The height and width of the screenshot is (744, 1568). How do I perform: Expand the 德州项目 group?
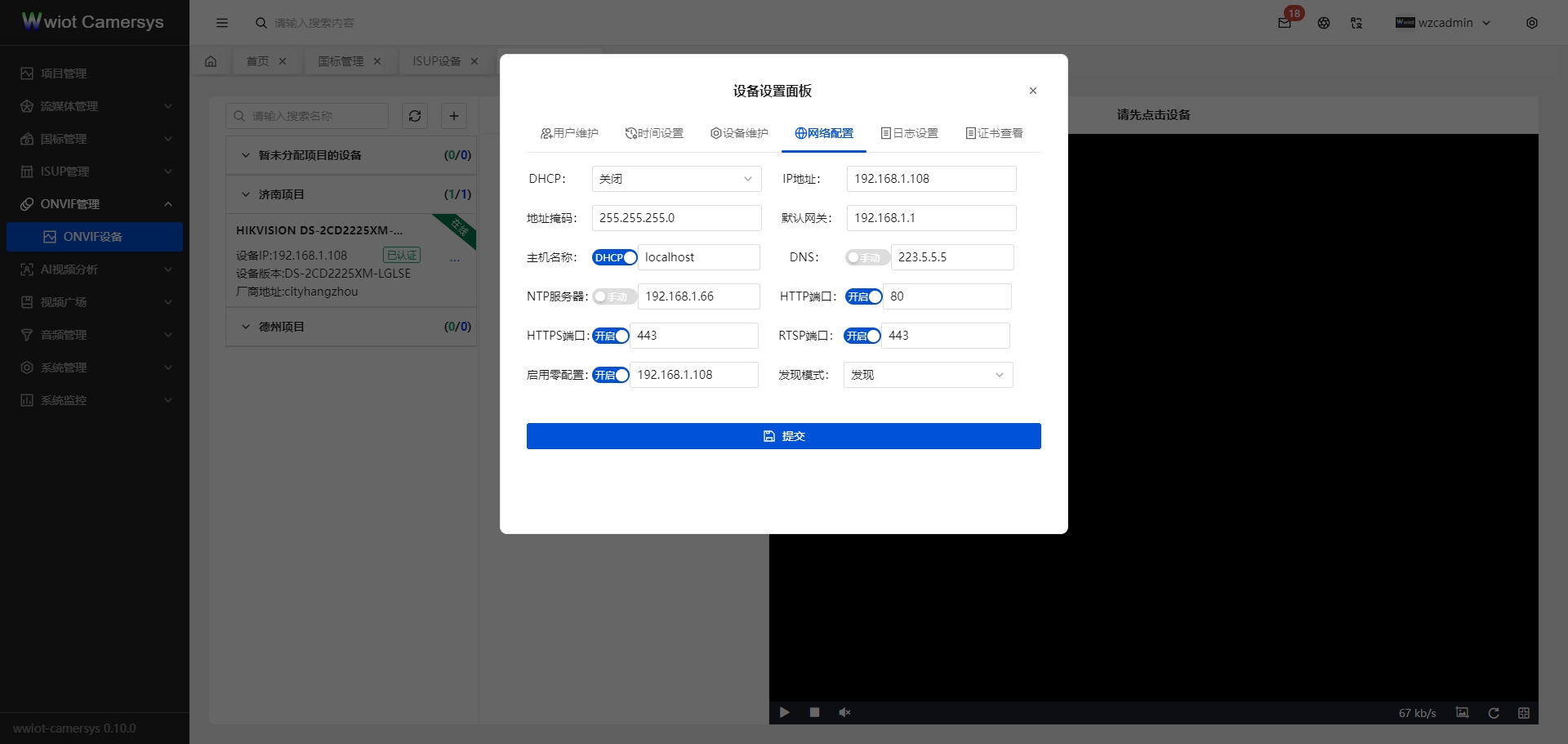280,326
